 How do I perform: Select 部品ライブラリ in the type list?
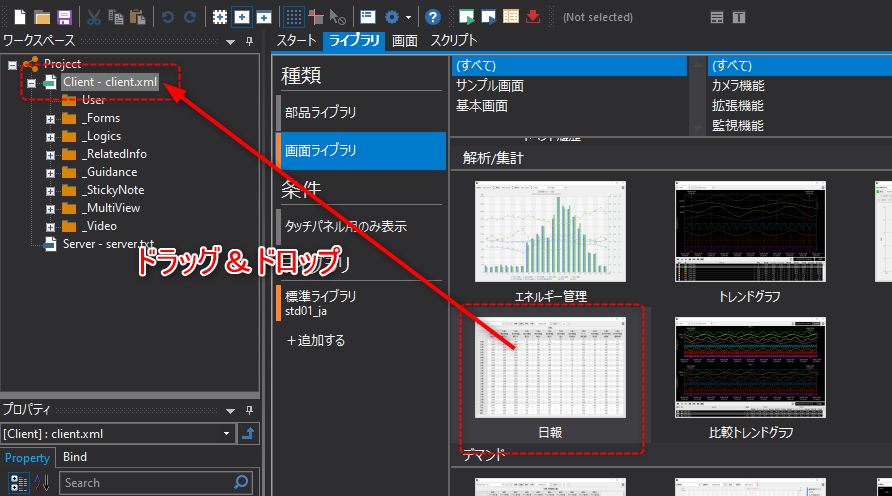[x=320, y=112]
